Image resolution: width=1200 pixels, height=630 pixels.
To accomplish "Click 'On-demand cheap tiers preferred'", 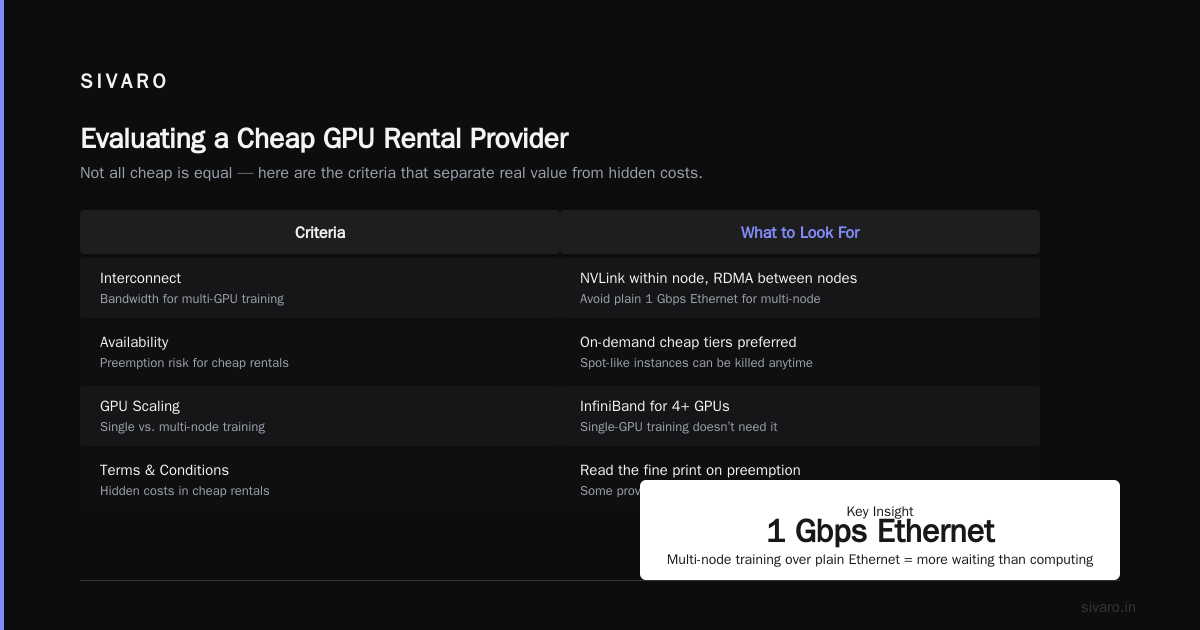I will pos(688,342).
